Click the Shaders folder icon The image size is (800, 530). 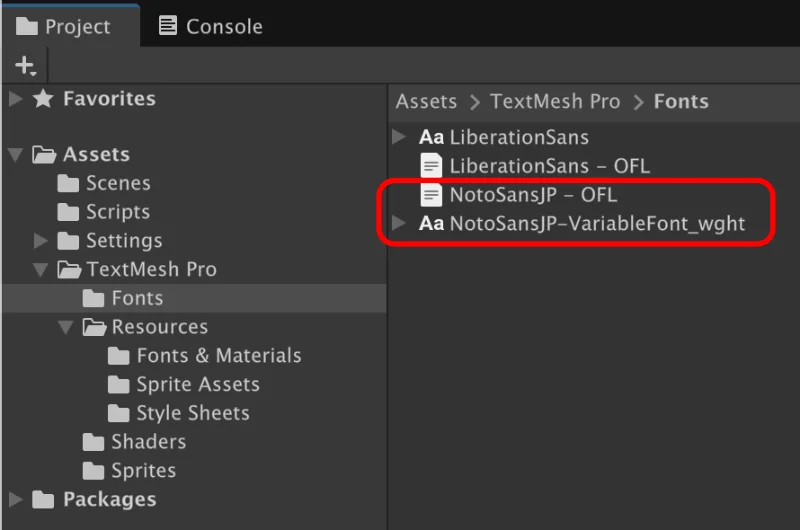tap(93, 442)
